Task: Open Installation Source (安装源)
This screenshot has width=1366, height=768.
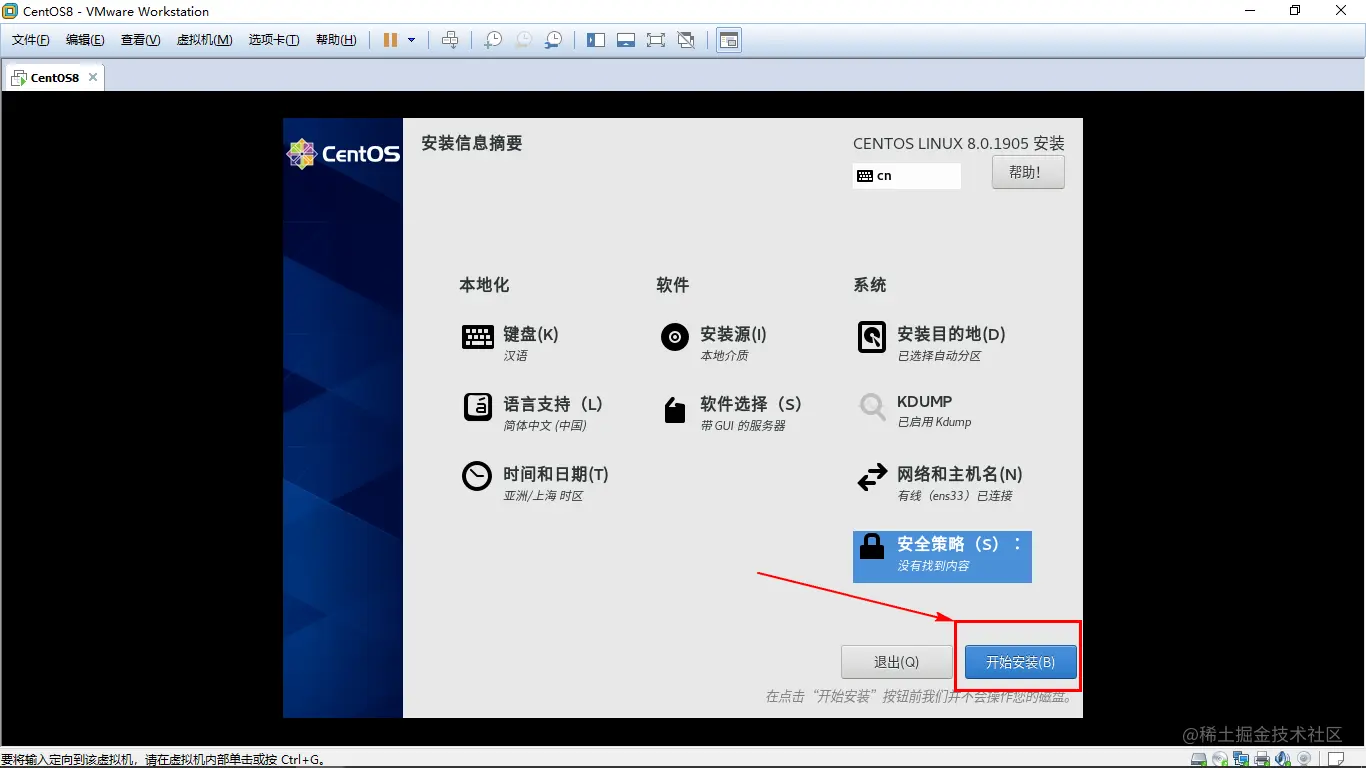Action: [713, 343]
